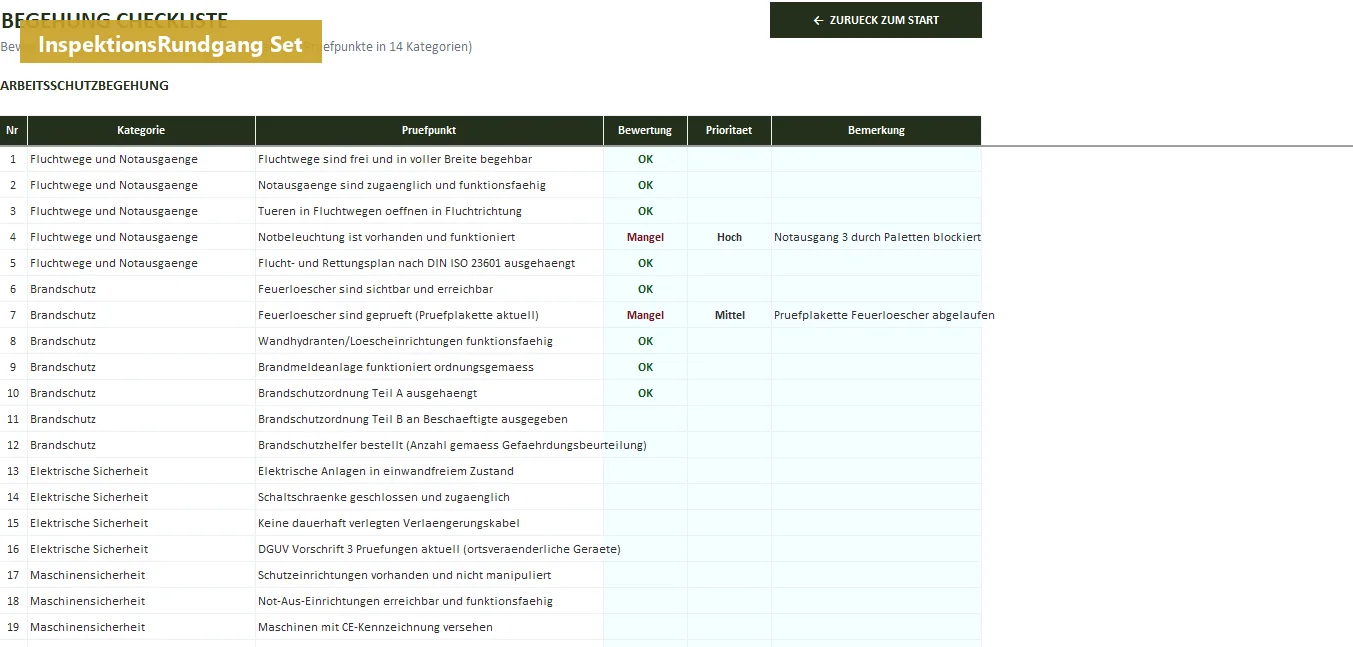
Task: Click 'Elektrische Anlagen in einwandfreiem Zustand'
Action: 386,471
